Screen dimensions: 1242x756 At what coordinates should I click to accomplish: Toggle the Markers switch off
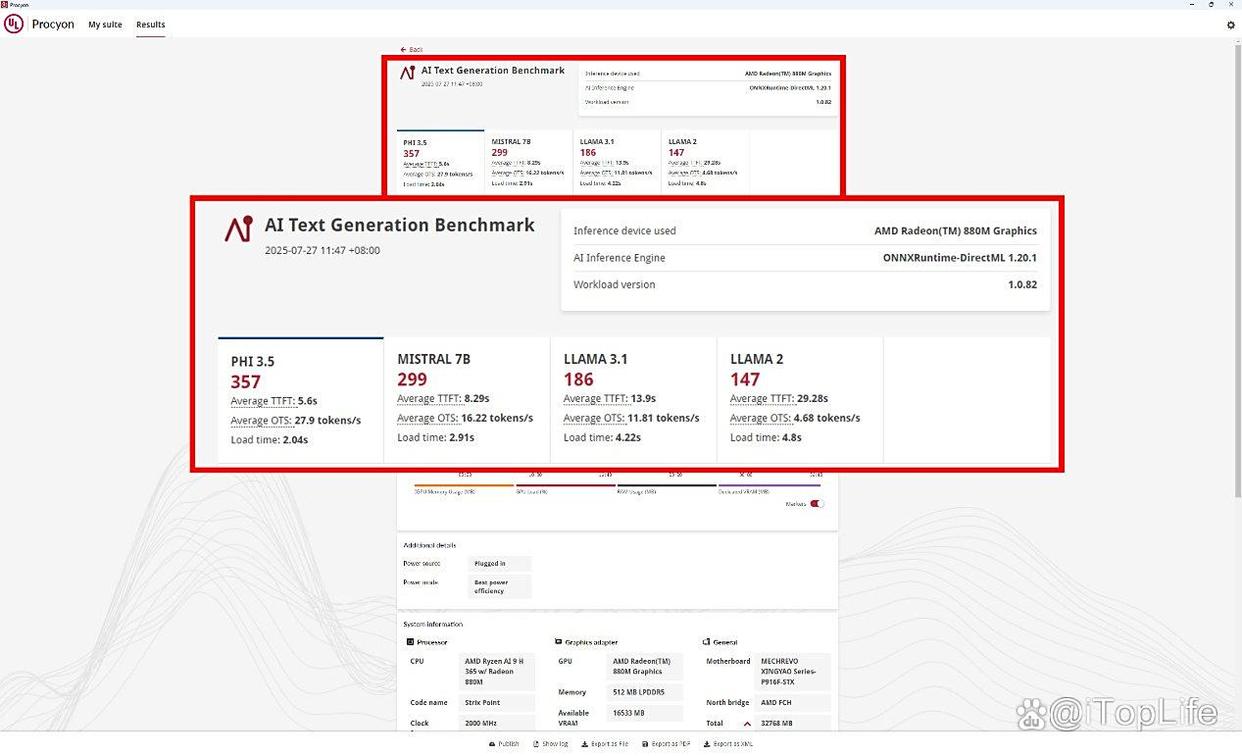pyautogui.click(x=817, y=504)
